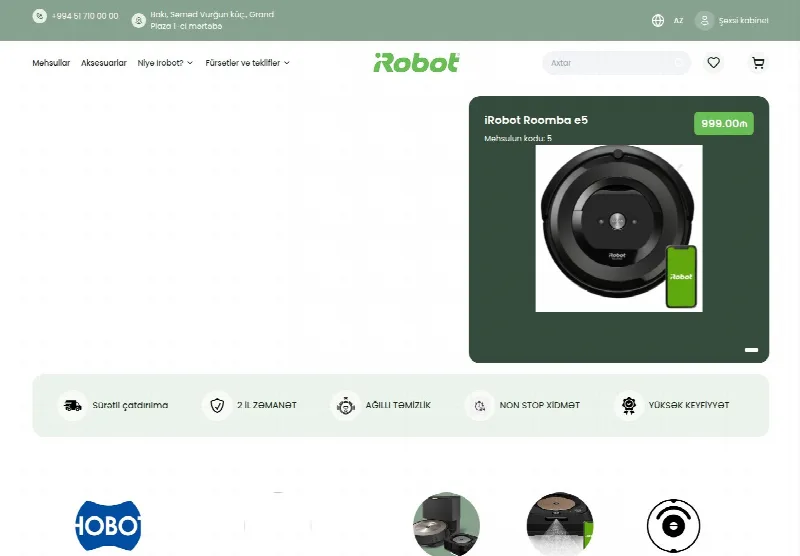Viewport: 800px width, 556px height.
Task: Open the user account avatar icon
Action: point(704,20)
